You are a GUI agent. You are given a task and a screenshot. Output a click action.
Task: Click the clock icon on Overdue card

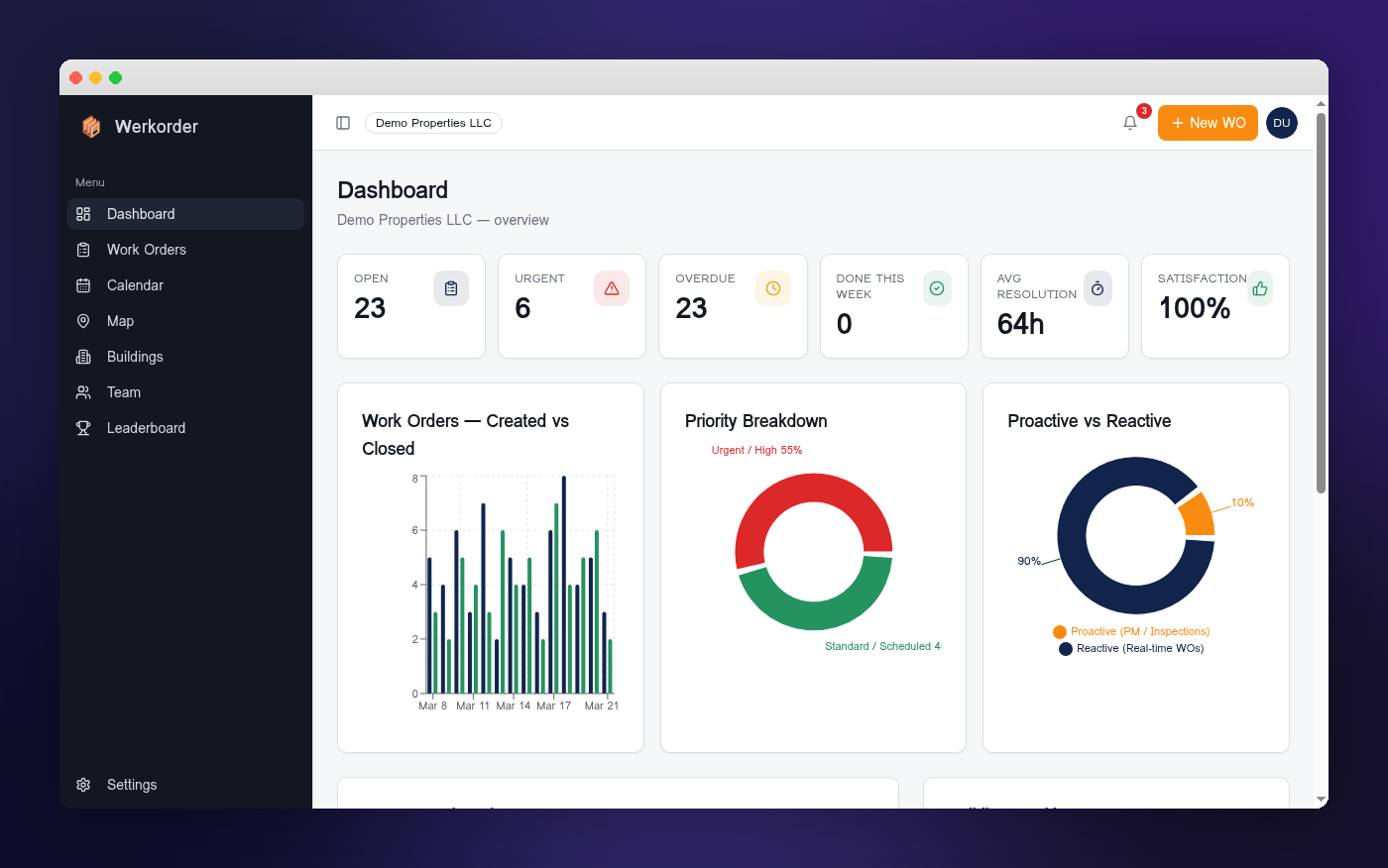pos(773,288)
